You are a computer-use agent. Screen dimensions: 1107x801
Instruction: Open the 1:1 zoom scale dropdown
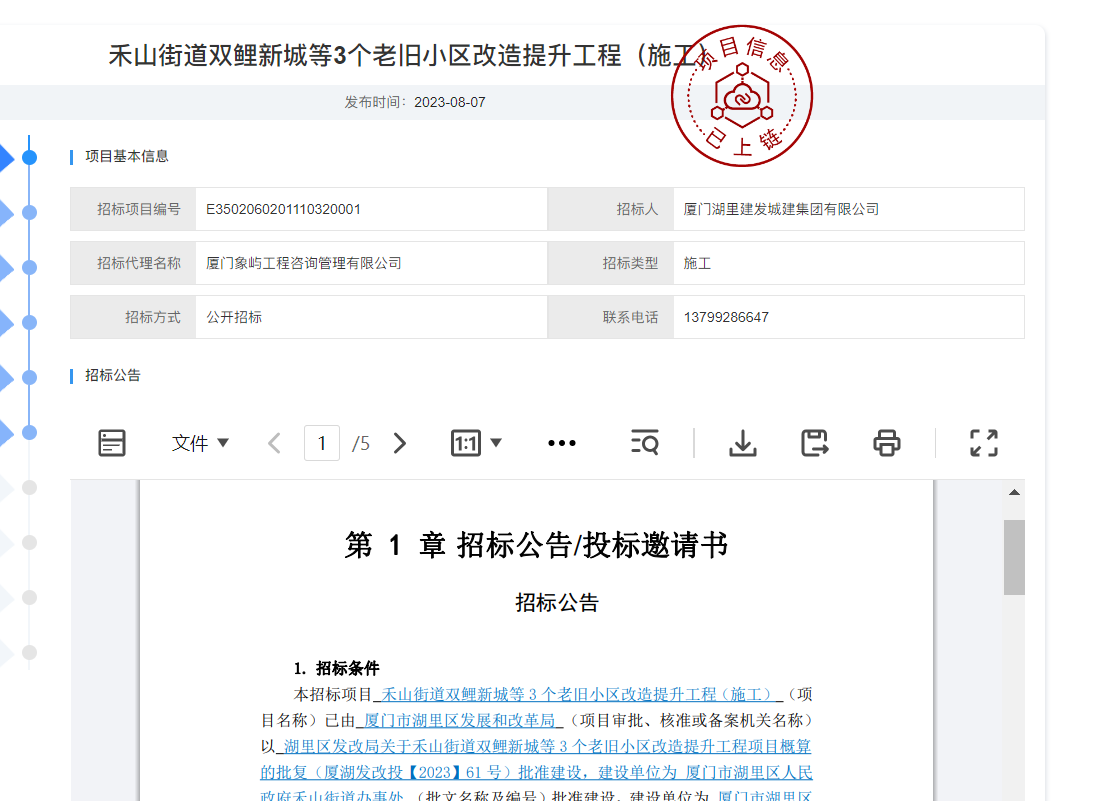(x=476, y=443)
